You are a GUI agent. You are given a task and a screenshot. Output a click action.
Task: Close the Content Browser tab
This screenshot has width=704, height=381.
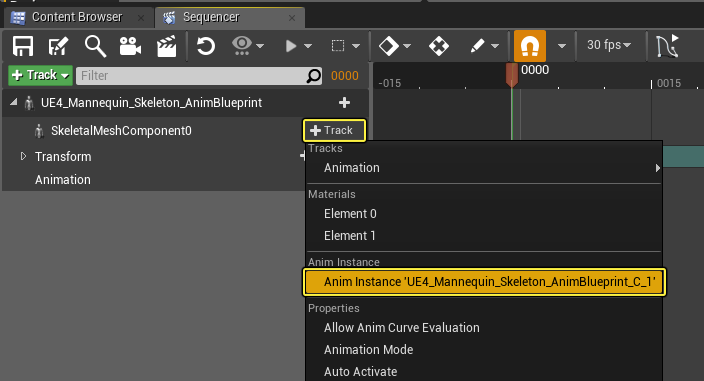pyautogui.click(x=141, y=18)
